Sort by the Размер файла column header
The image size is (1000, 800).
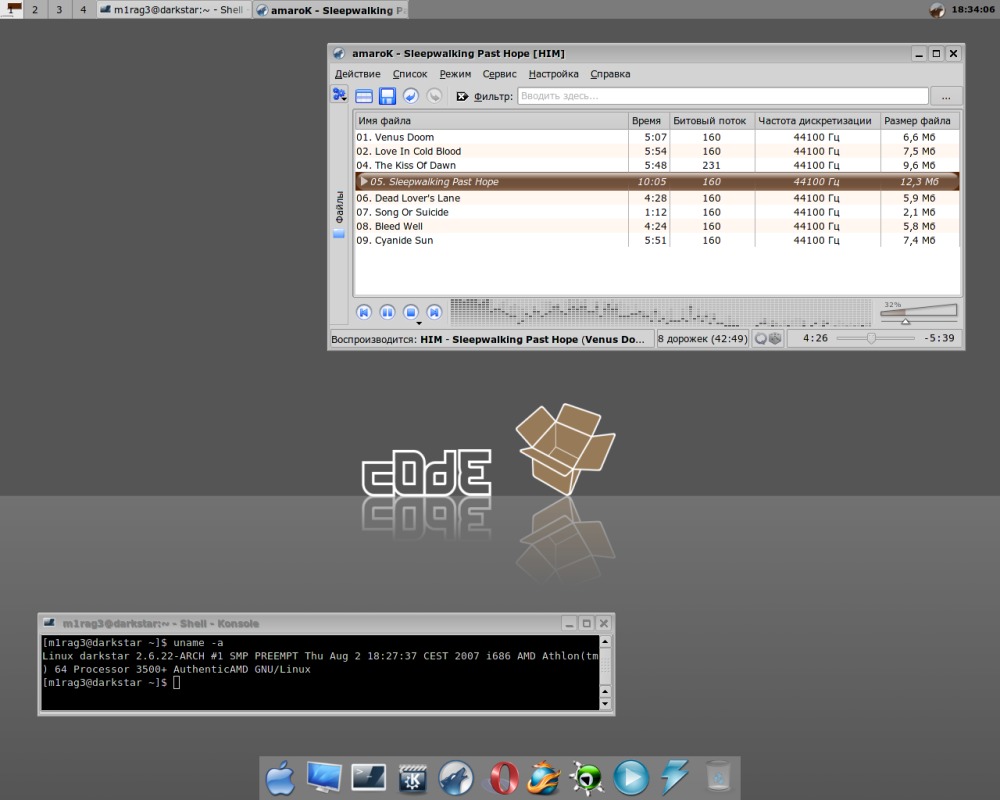click(919, 121)
